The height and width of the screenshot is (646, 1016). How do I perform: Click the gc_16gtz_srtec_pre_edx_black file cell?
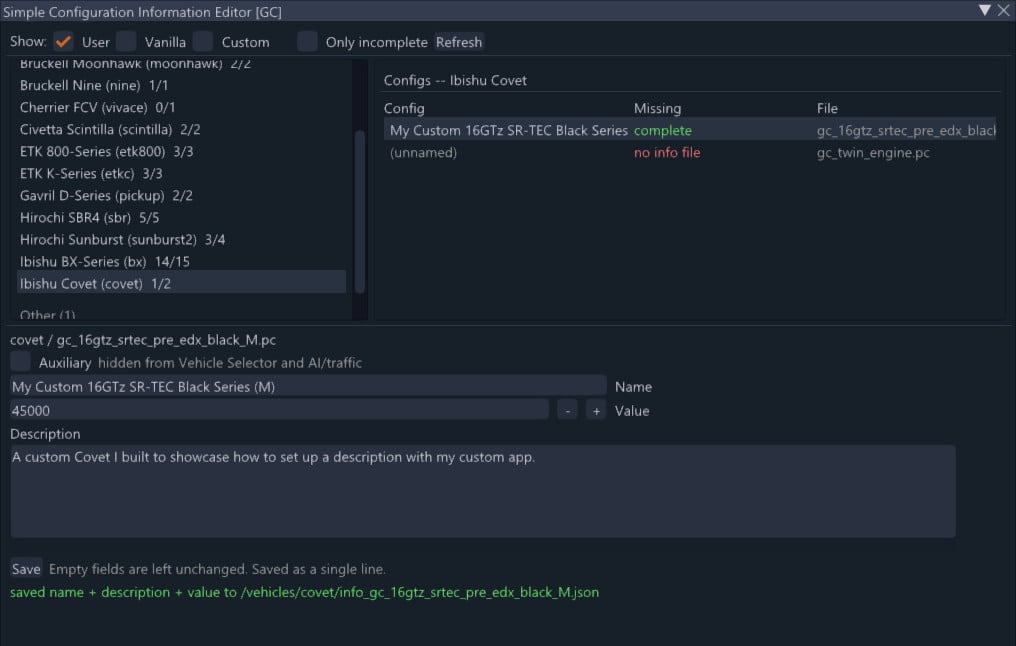pos(906,130)
